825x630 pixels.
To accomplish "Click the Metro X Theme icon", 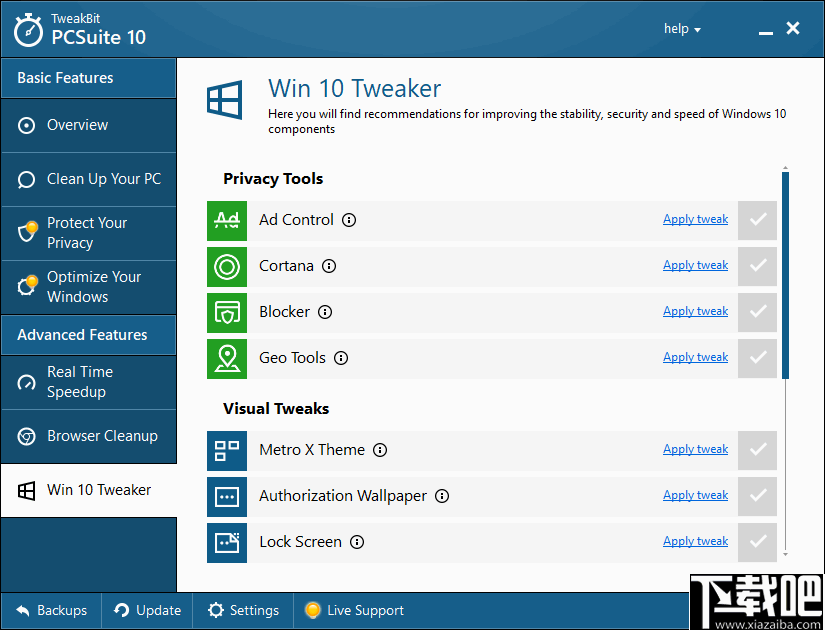I will [x=227, y=450].
